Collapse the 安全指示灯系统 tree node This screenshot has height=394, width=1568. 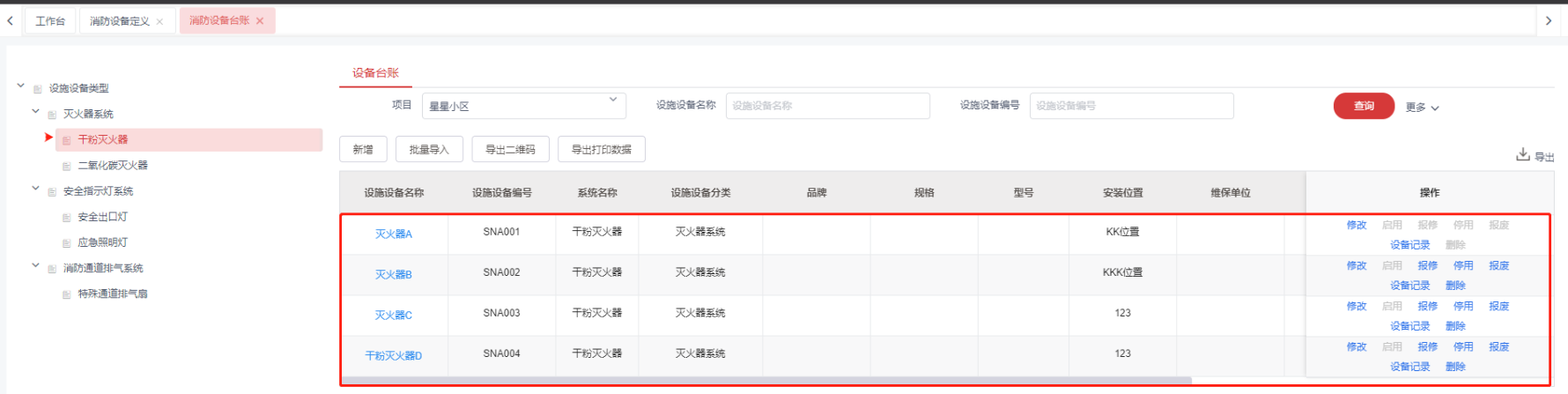35,188
